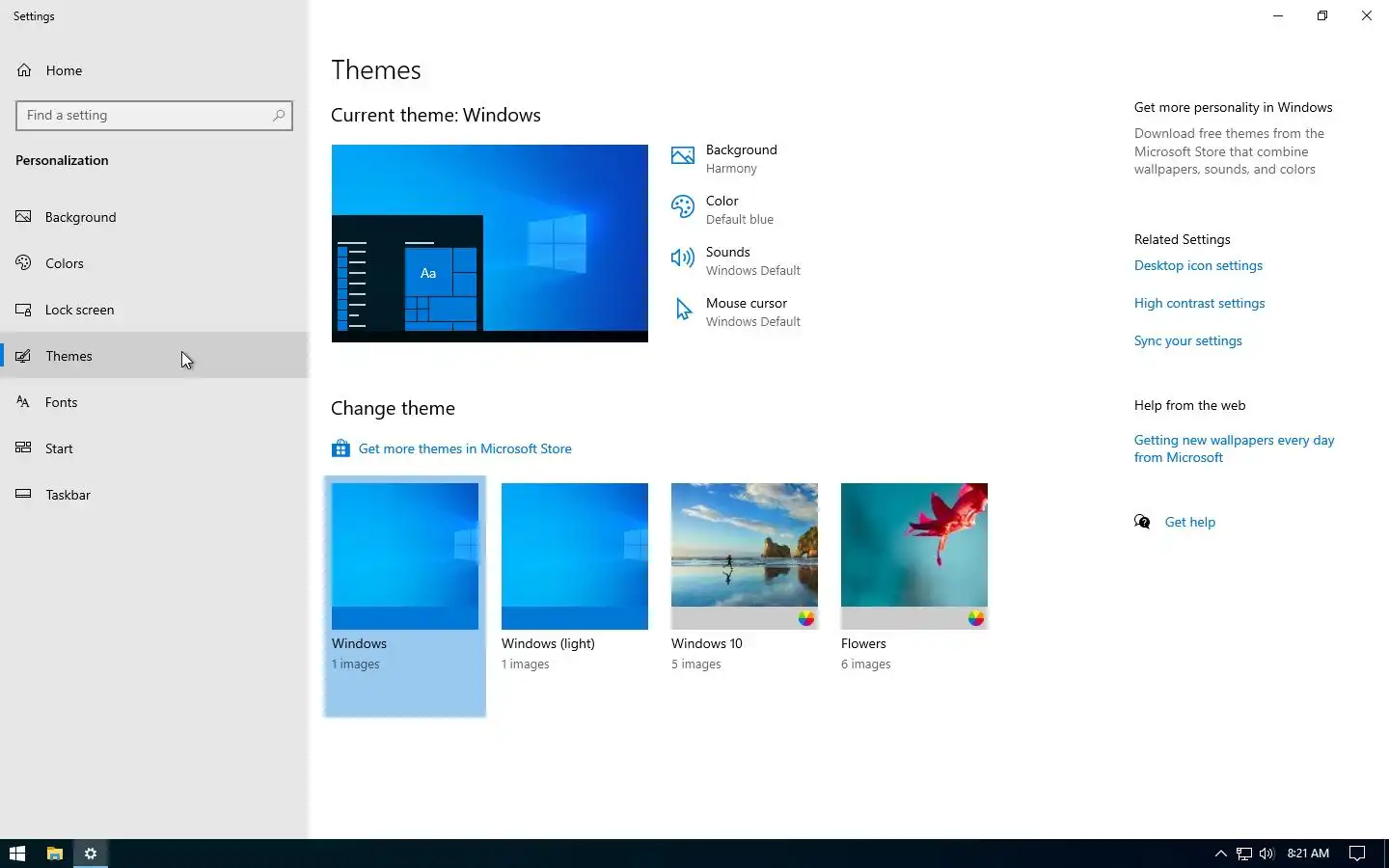Click the Microsoft Store bag icon
Image resolution: width=1389 pixels, height=868 pixels.
(x=340, y=448)
